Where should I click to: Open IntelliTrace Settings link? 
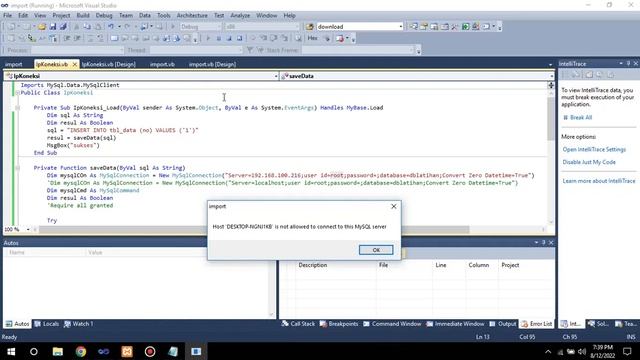[x=594, y=149]
